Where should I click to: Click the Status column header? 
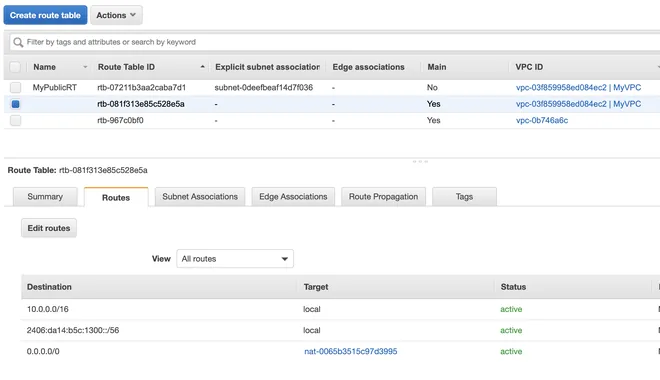coord(513,287)
